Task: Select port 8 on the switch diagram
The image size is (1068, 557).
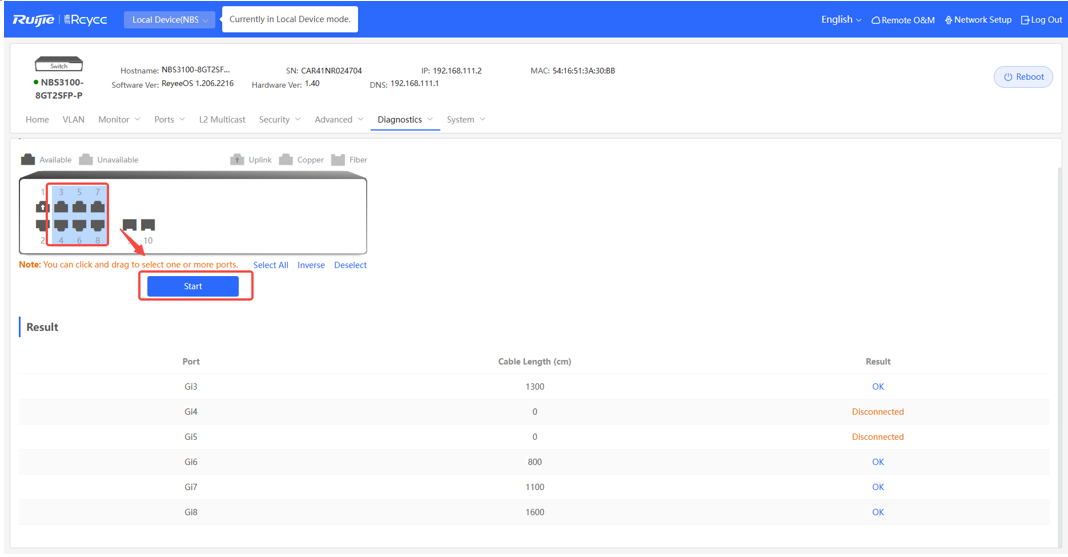Action: [97, 225]
